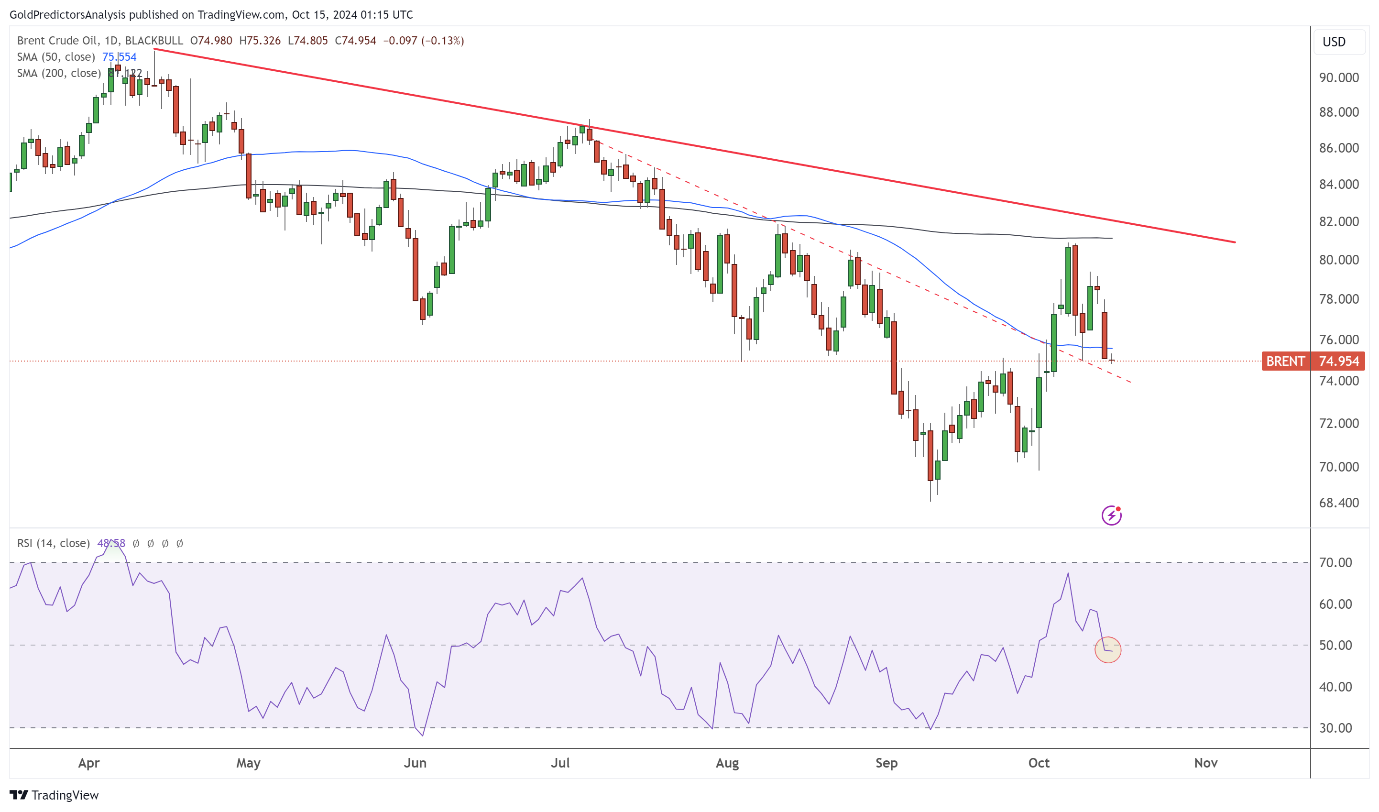
Task: Click the 76.000 price axis label
Action: 1338,340
